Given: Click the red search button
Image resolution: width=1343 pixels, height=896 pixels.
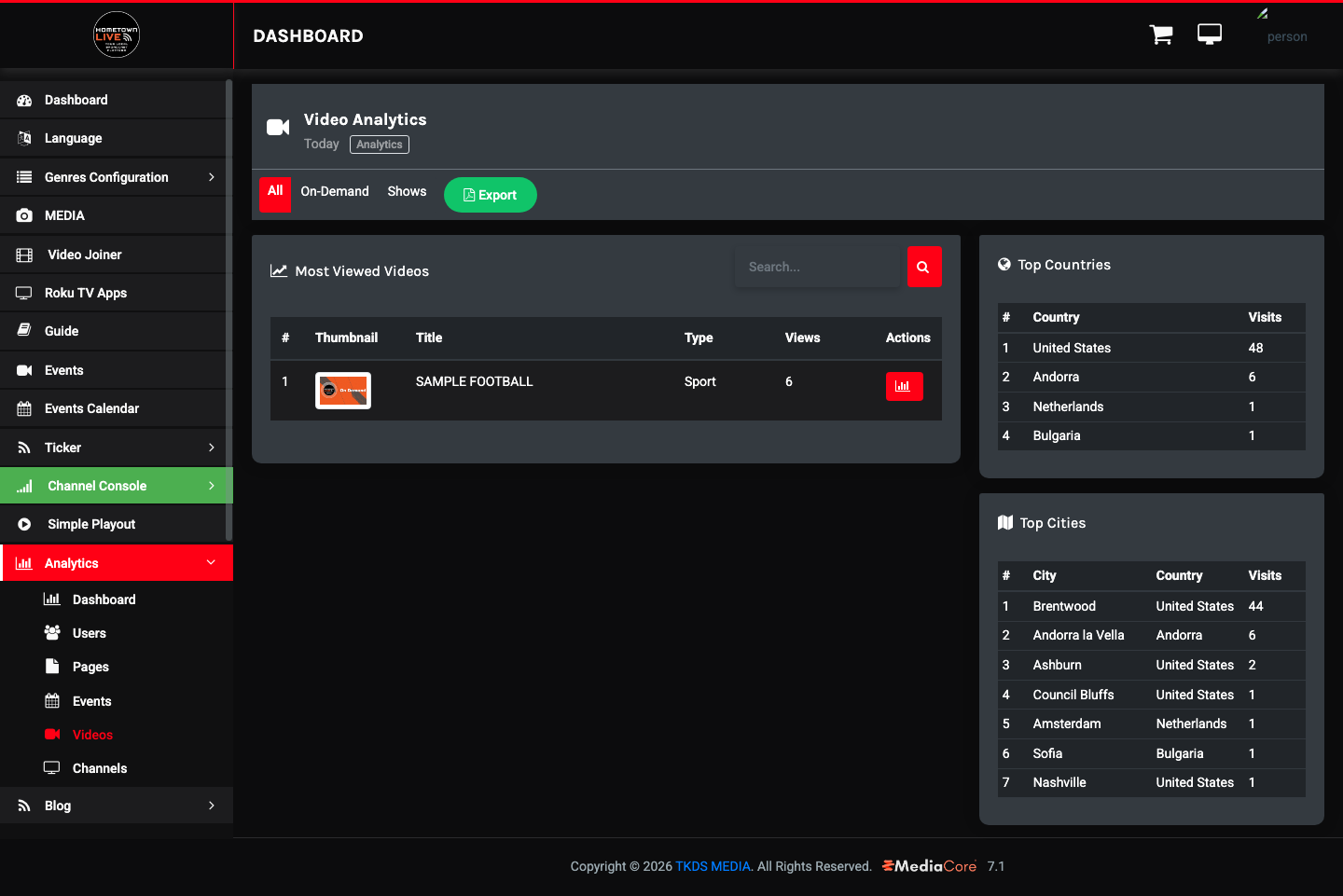Looking at the screenshot, I should click(924, 267).
